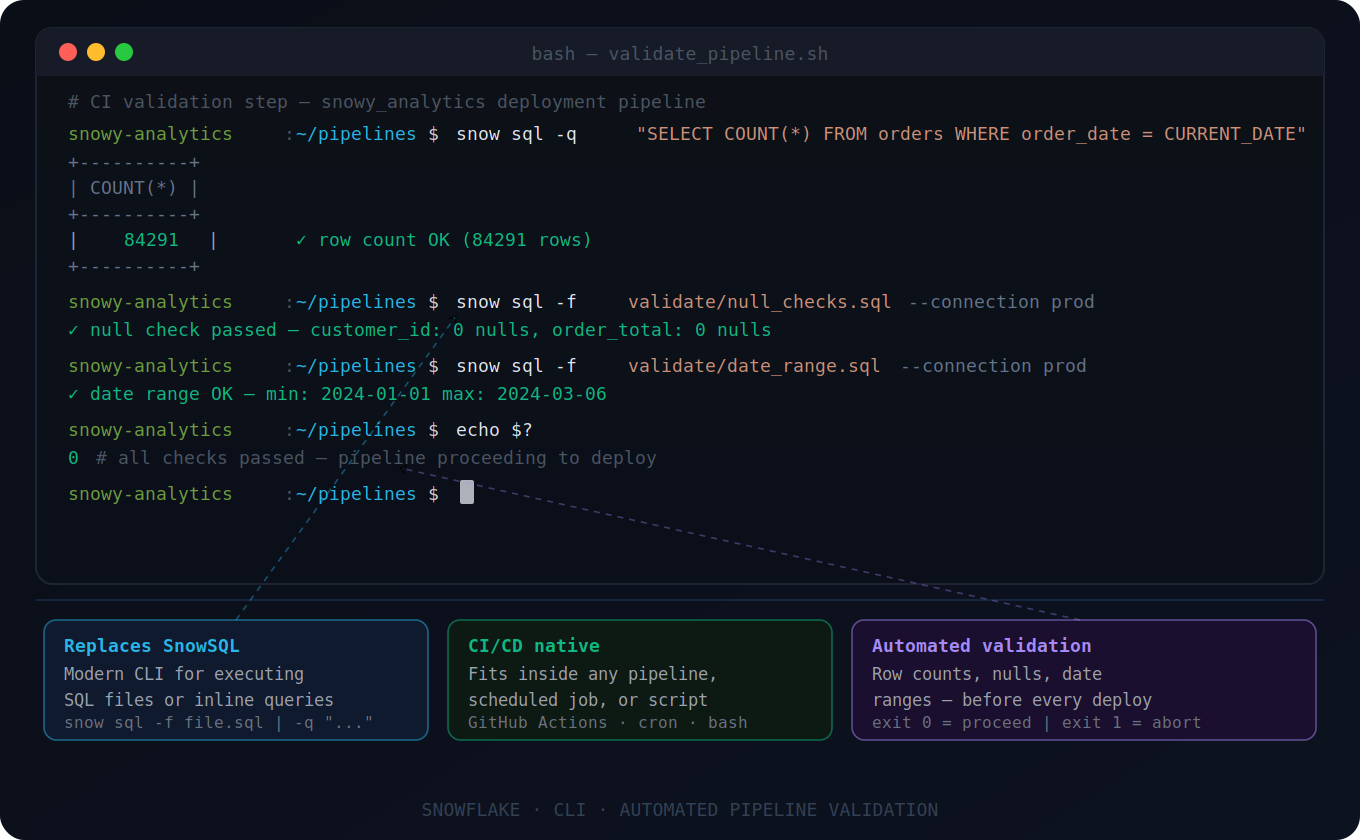Click the 'snow sql -q' command
1360x840 pixels.
(516, 134)
